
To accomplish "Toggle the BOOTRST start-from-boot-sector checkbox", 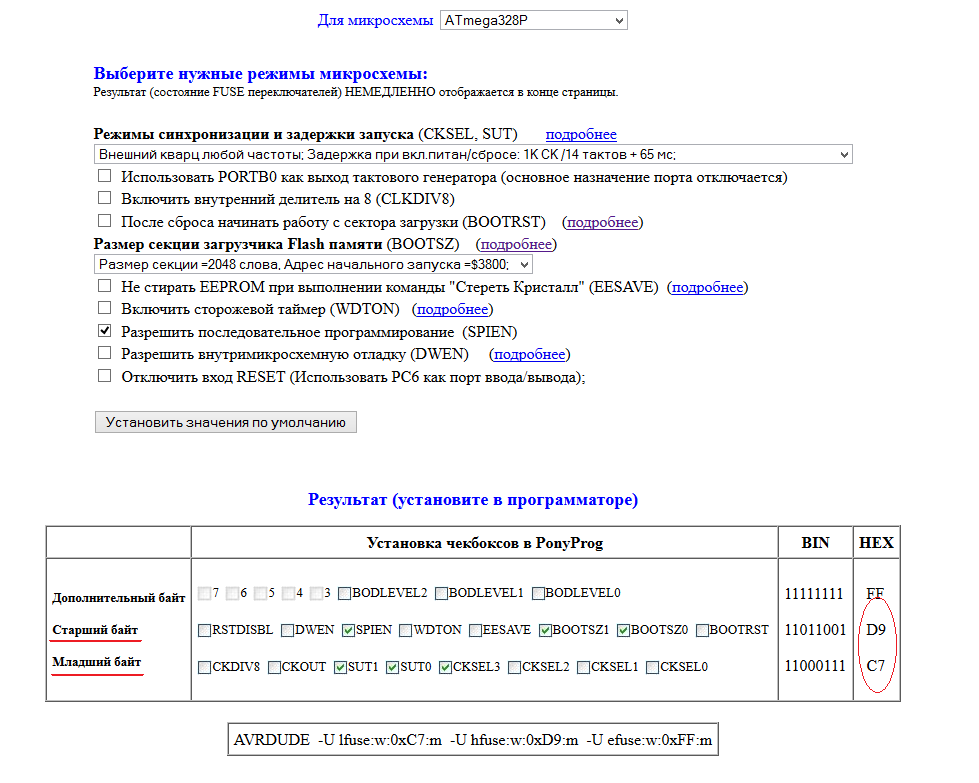I will (105, 220).
